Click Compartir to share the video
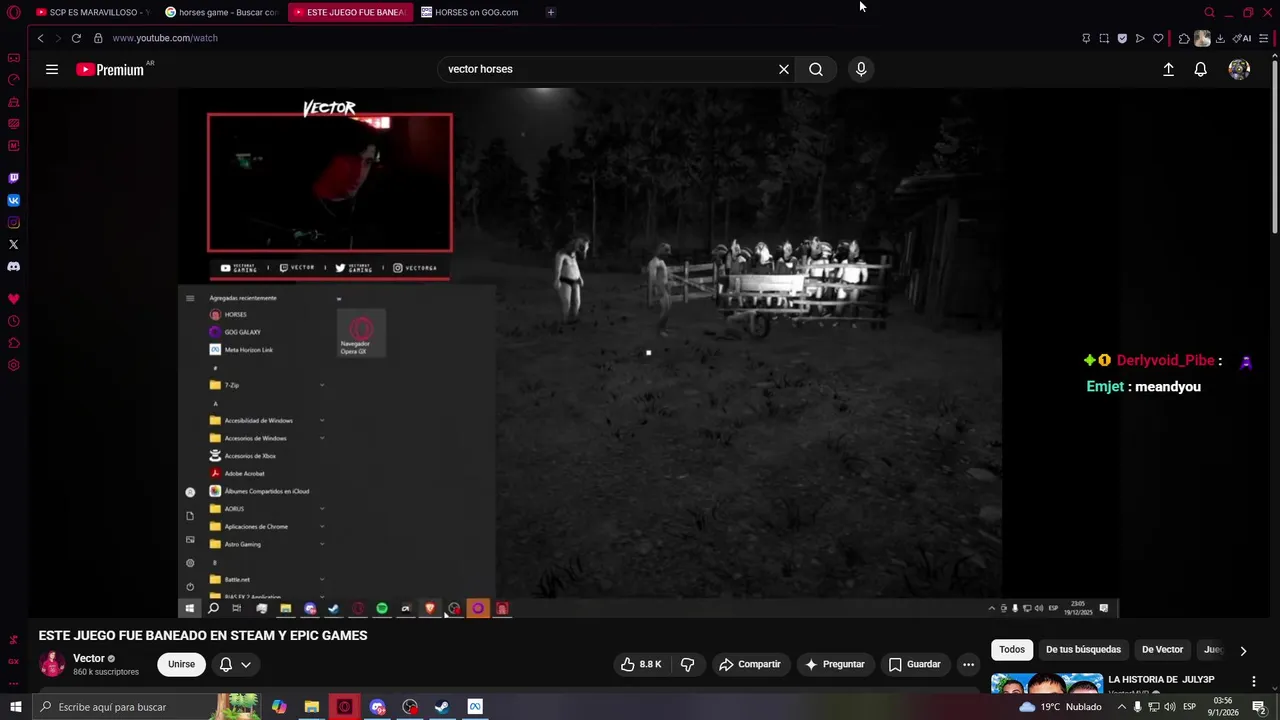This screenshot has height=720, width=1280. point(750,664)
